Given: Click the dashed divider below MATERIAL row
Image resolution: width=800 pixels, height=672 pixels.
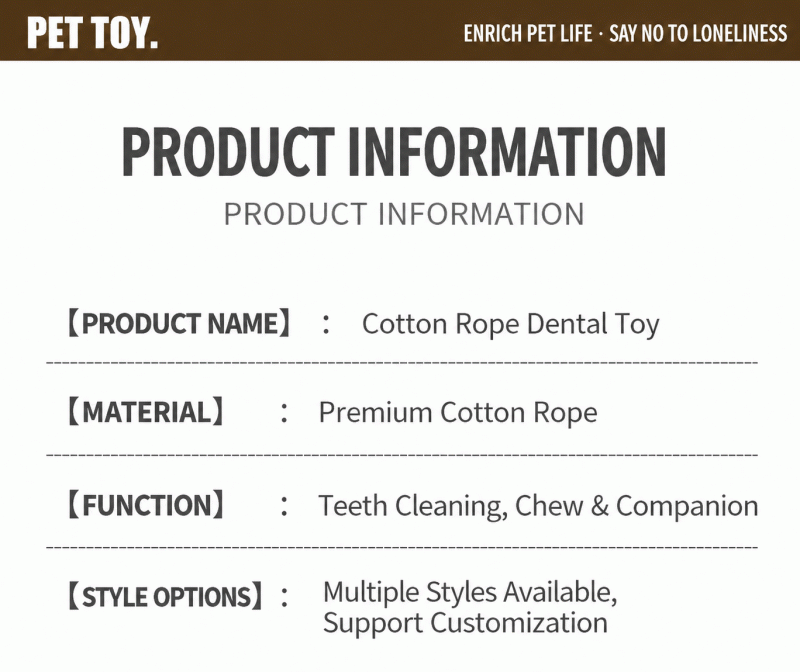Looking at the screenshot, I should point(402,454).
